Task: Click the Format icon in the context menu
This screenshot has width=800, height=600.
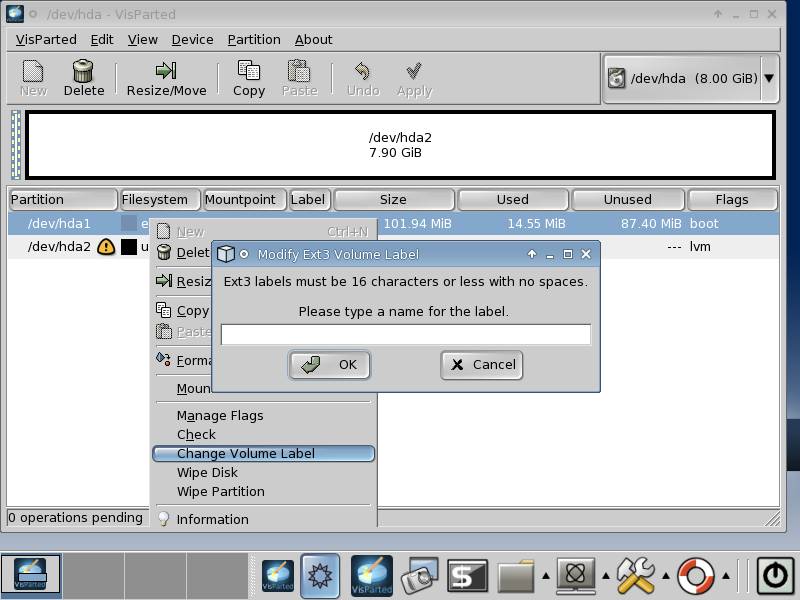Action: click(x=164, y=359)
